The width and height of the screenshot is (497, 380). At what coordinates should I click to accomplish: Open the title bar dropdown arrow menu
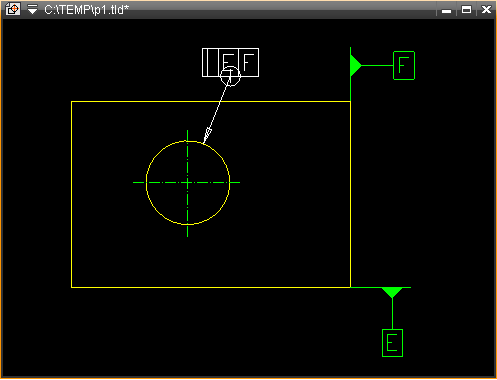(32, 9)
